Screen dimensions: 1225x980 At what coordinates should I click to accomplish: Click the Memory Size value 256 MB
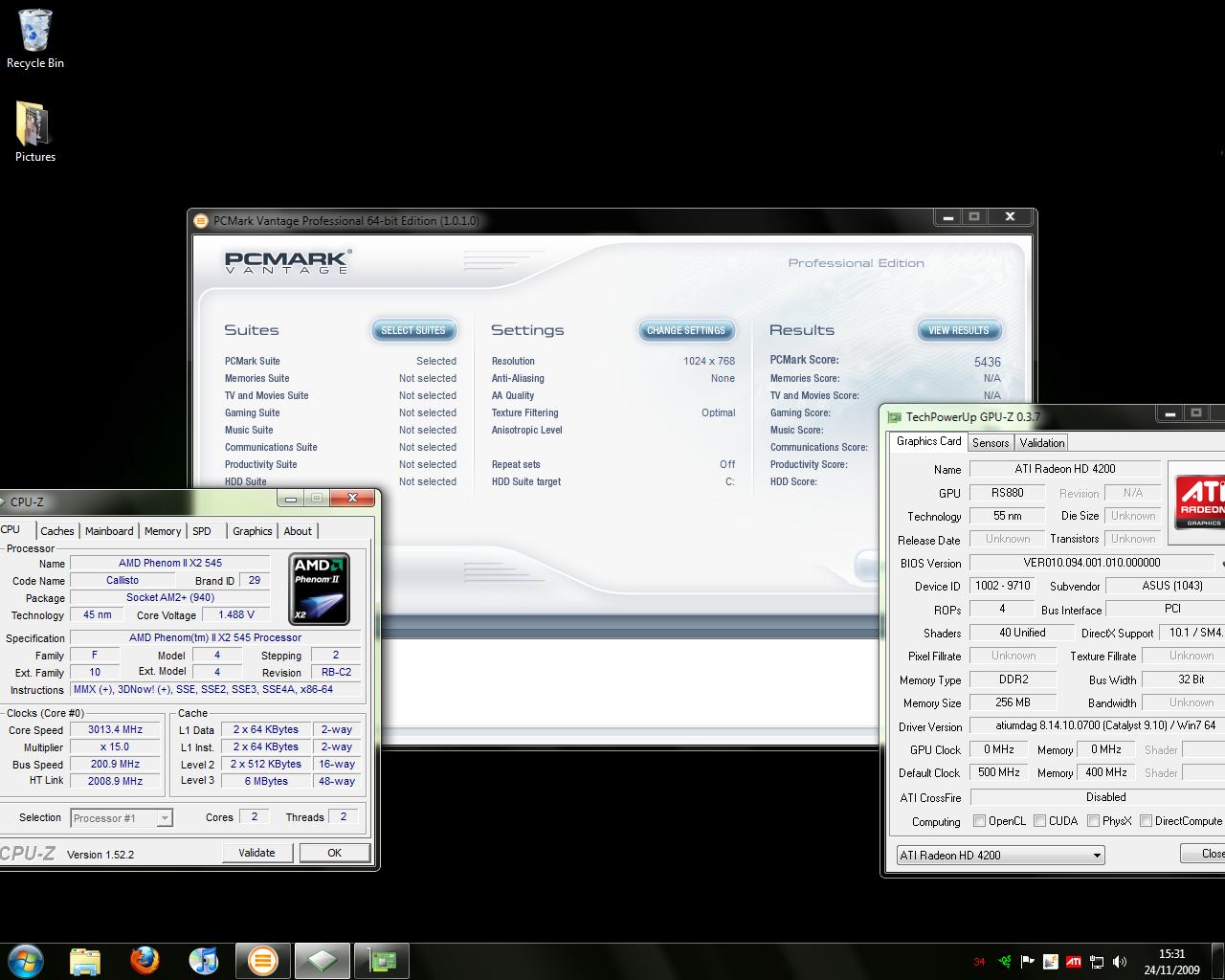pyautogui.click(x=1013, y=702)
